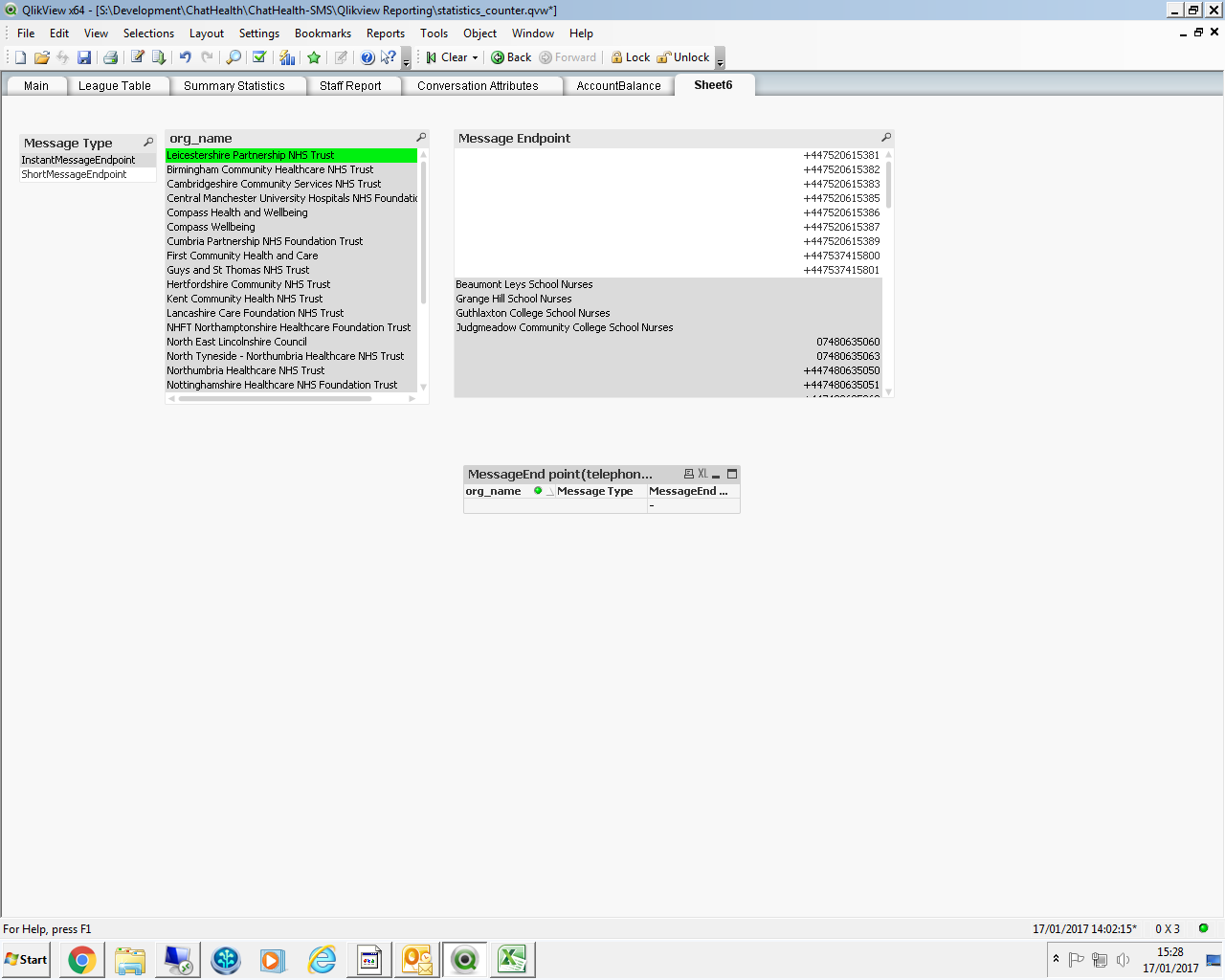This screenshot has width=1225, height=980.
Task: Minimize the MessageEnd point table object
Action: tap(716, 474)
